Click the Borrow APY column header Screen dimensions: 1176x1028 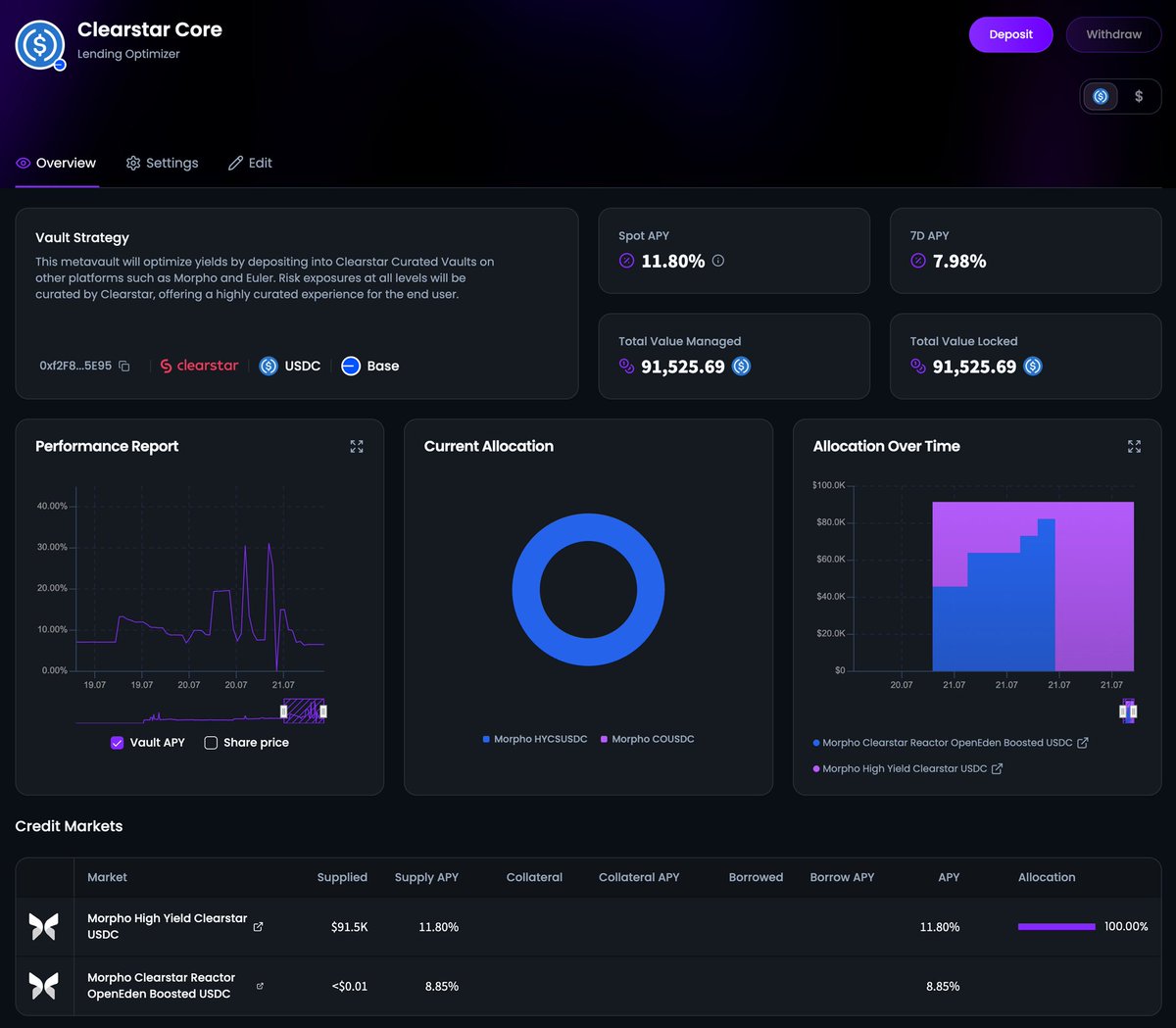coord(842,877)
